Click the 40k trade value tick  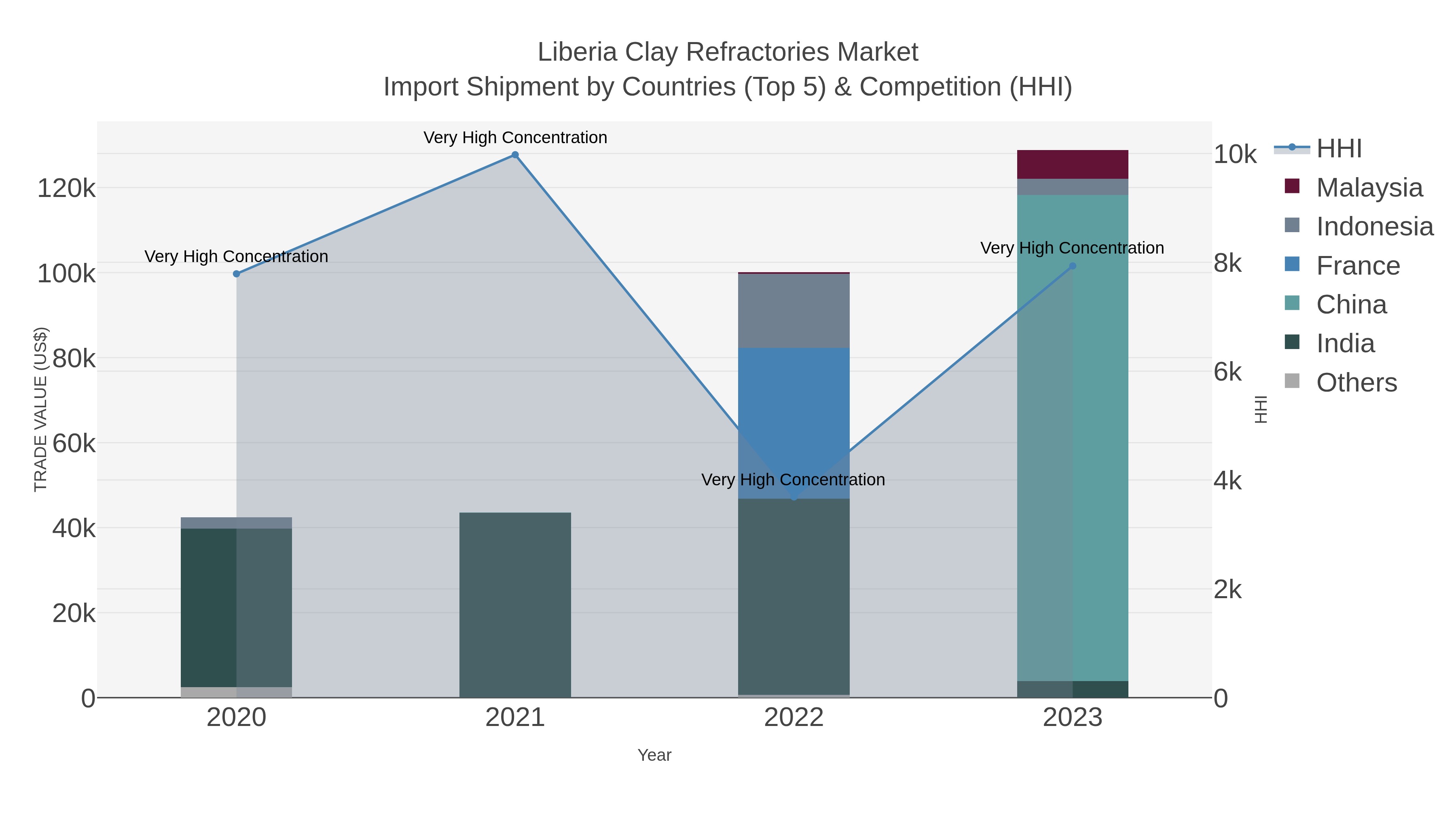coord(74,529)
